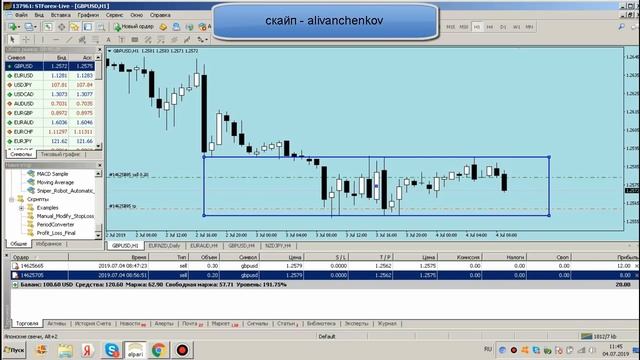
Task: Select the Vertical Line drawing tool
Action: (x=42, y=40)
